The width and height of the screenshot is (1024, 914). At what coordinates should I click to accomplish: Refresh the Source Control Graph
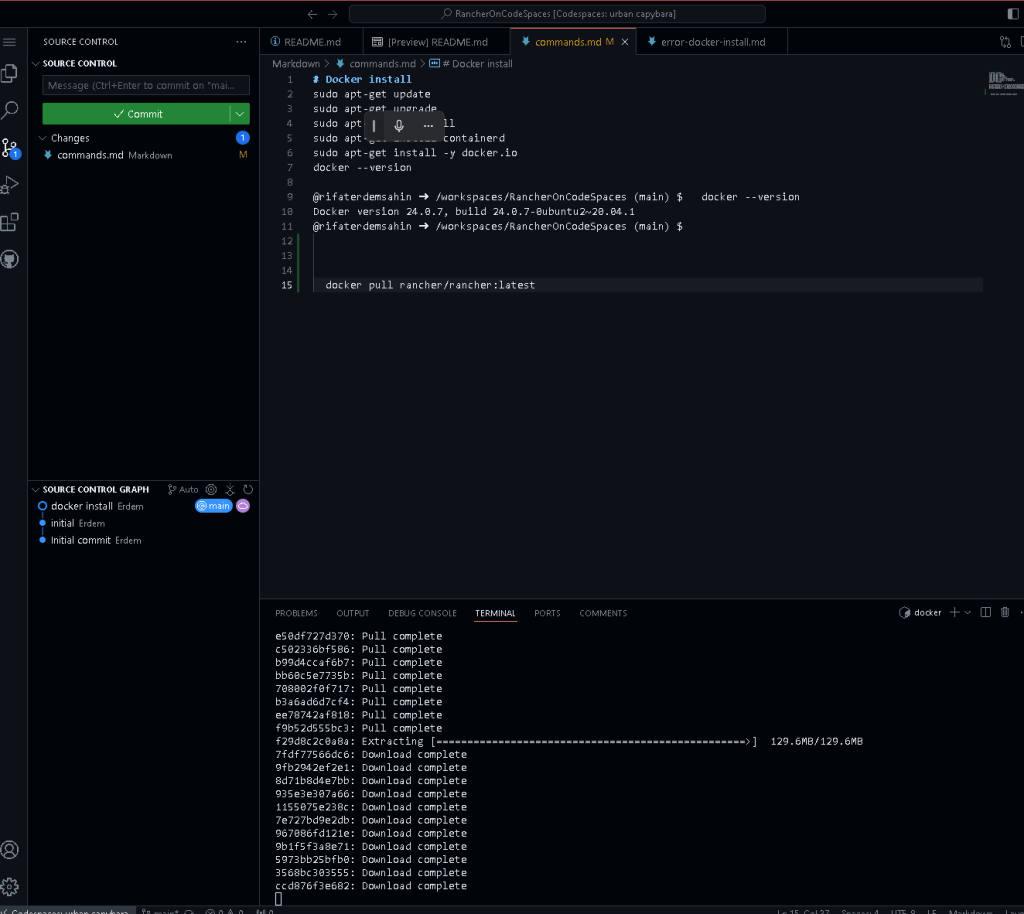pyautogui.click(x=248, y=489)
